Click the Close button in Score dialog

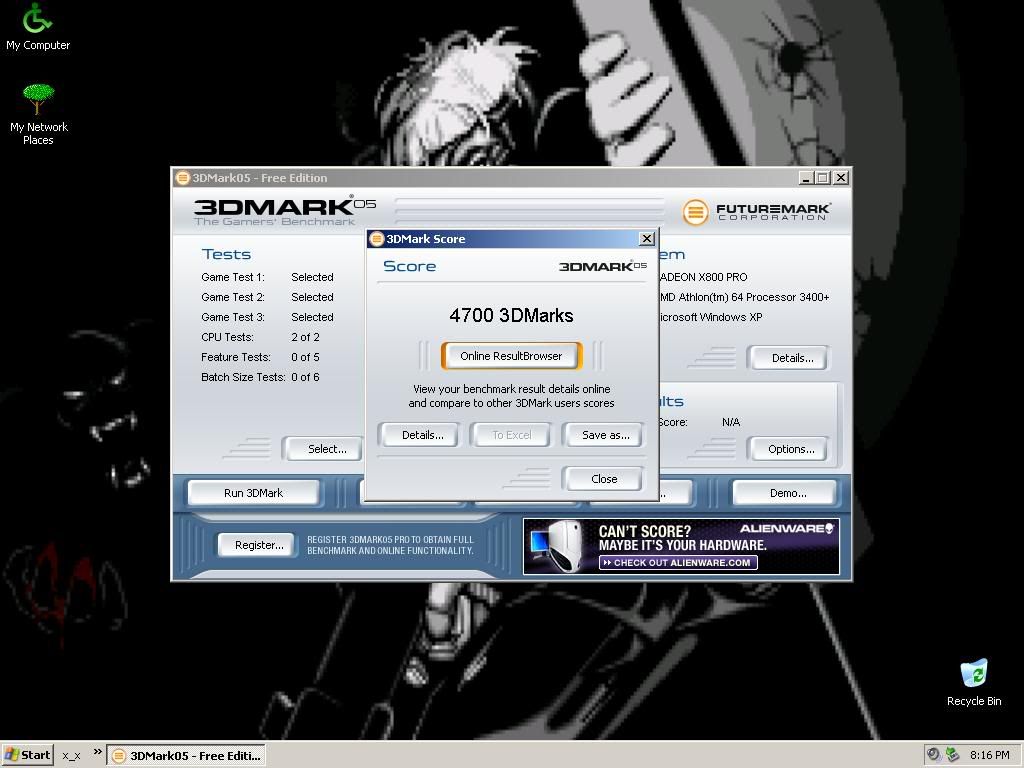[603, 479]
